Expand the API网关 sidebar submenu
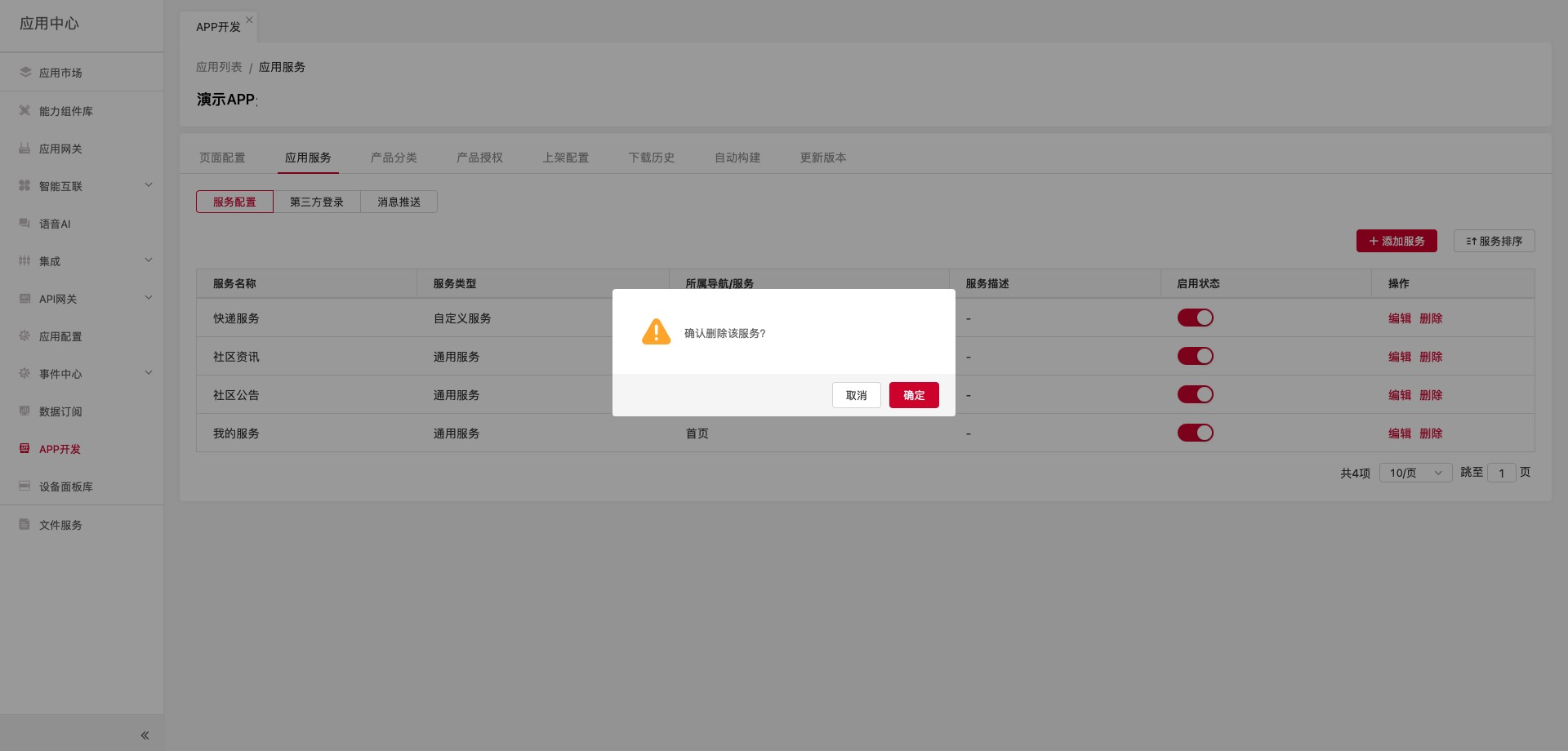1568x751 pixels. tap(149, 298)
